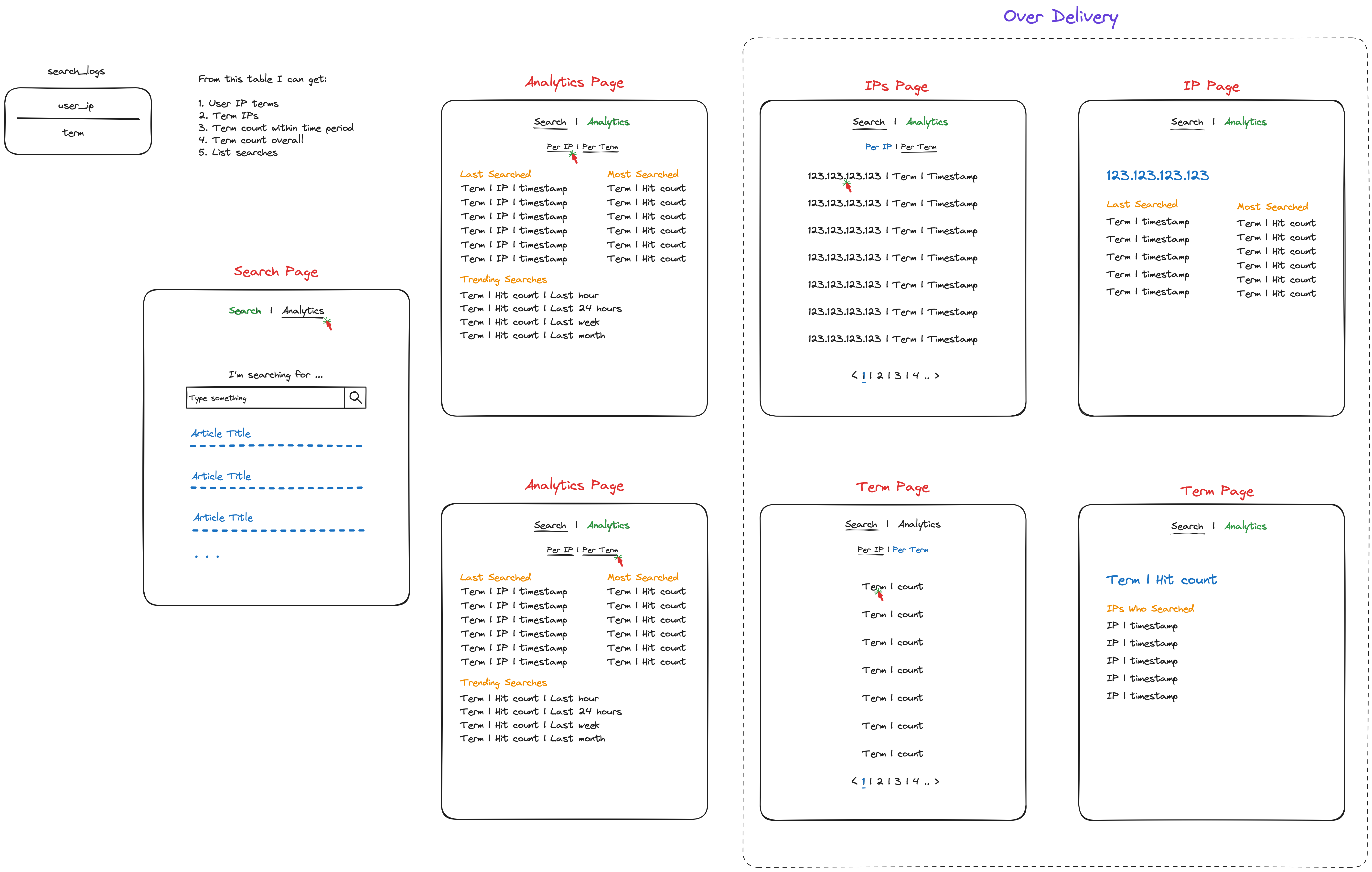Click first Article Title link

(221, 433)
